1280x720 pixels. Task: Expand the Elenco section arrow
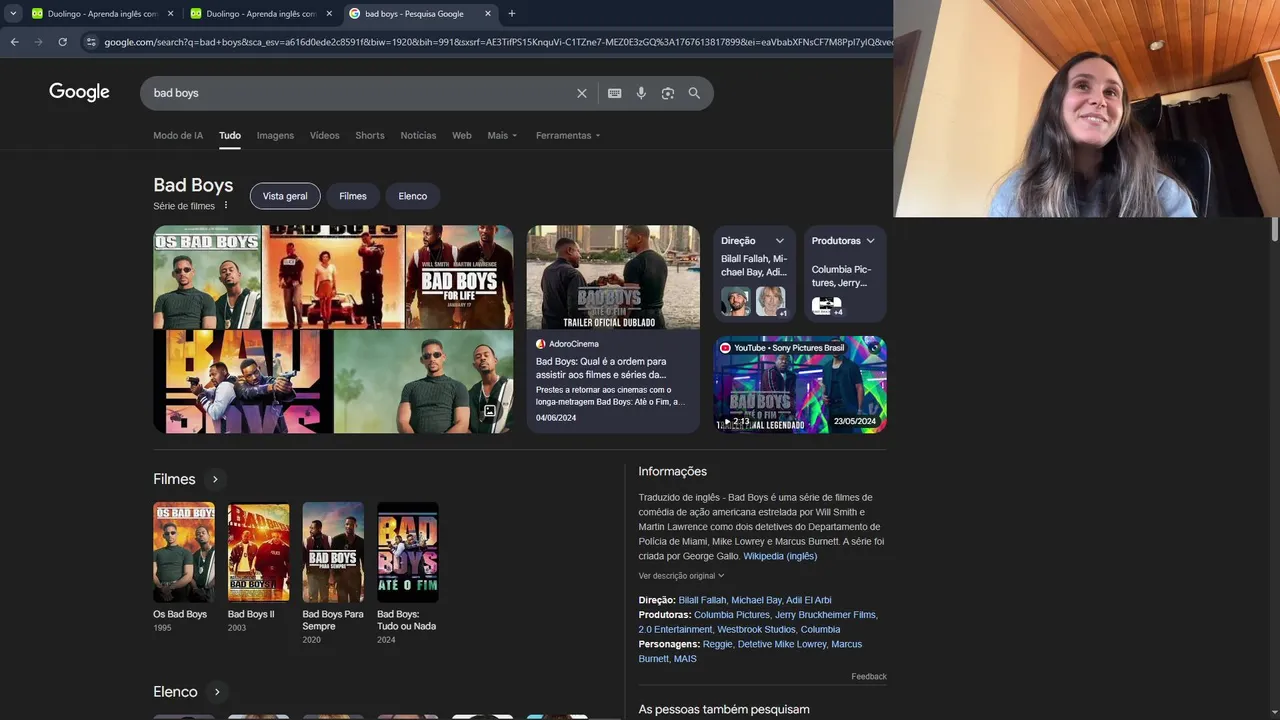point(217,692)
